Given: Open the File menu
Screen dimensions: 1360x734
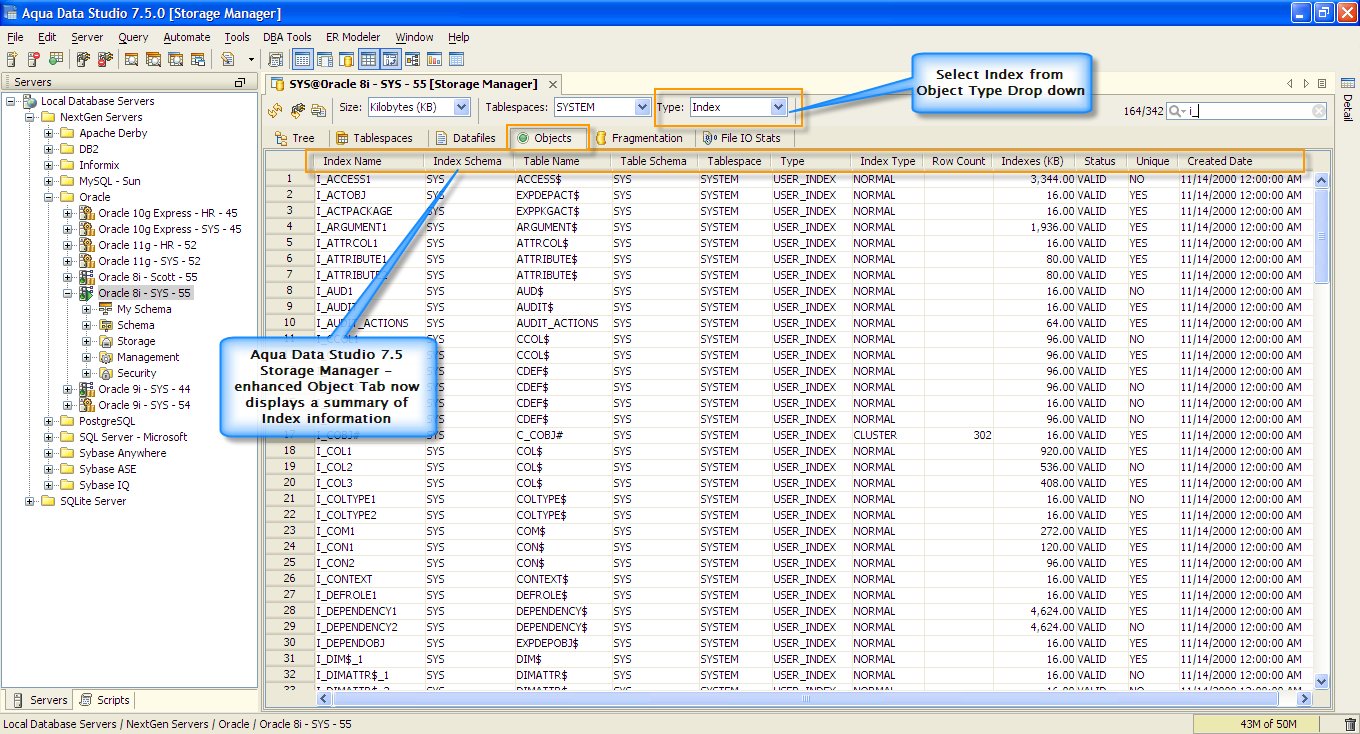Looking at the screenshot, I should coord(15,37).
